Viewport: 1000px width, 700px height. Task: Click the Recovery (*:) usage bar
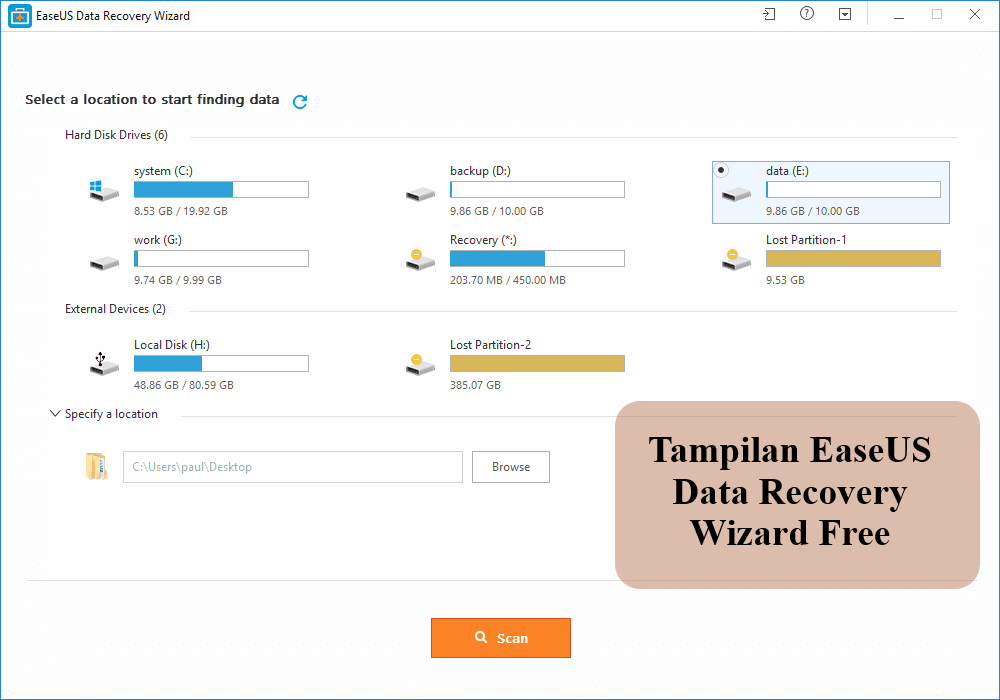(538, 258)
